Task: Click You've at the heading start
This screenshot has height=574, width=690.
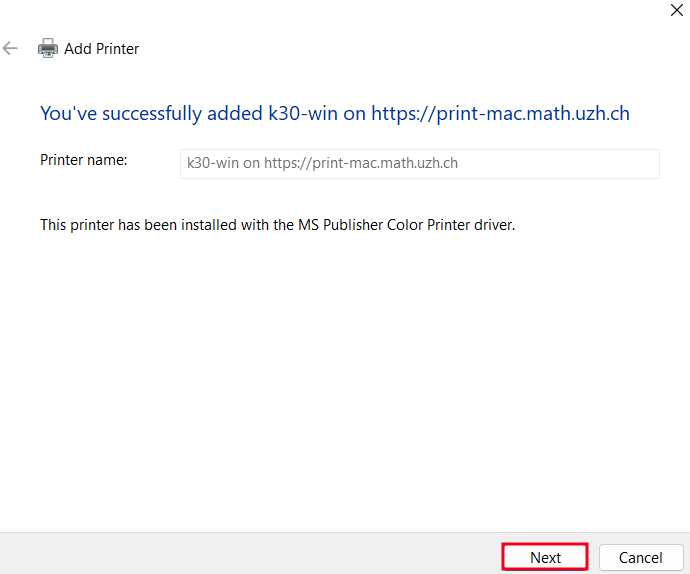Action: coord(69,114)
